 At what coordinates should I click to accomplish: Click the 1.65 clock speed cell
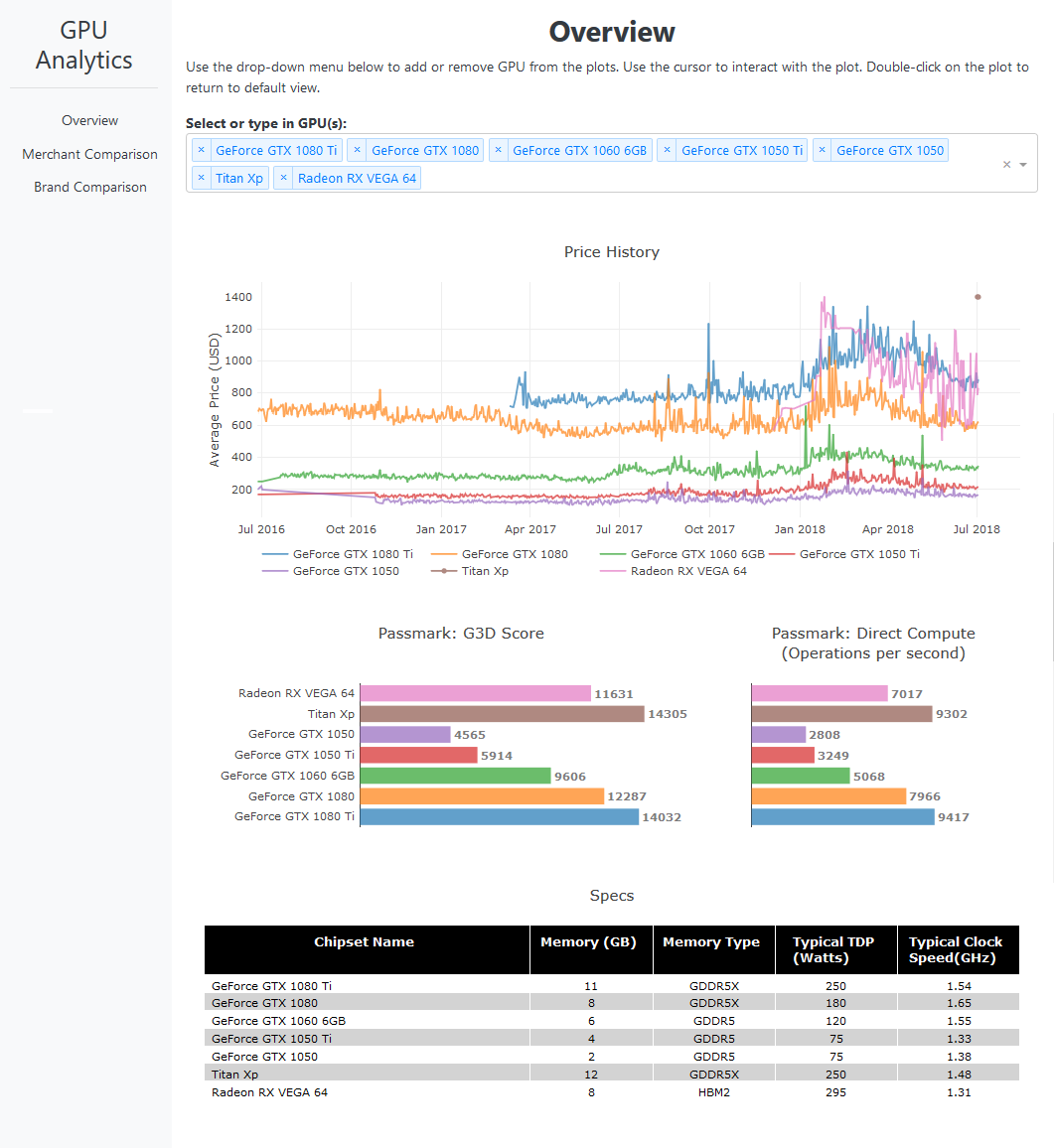coord(959,1003)
